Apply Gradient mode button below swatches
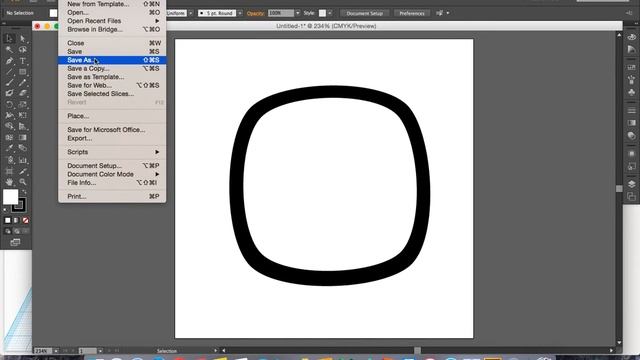This screenshot has width=640, height=360. click(x=16, y=220)
